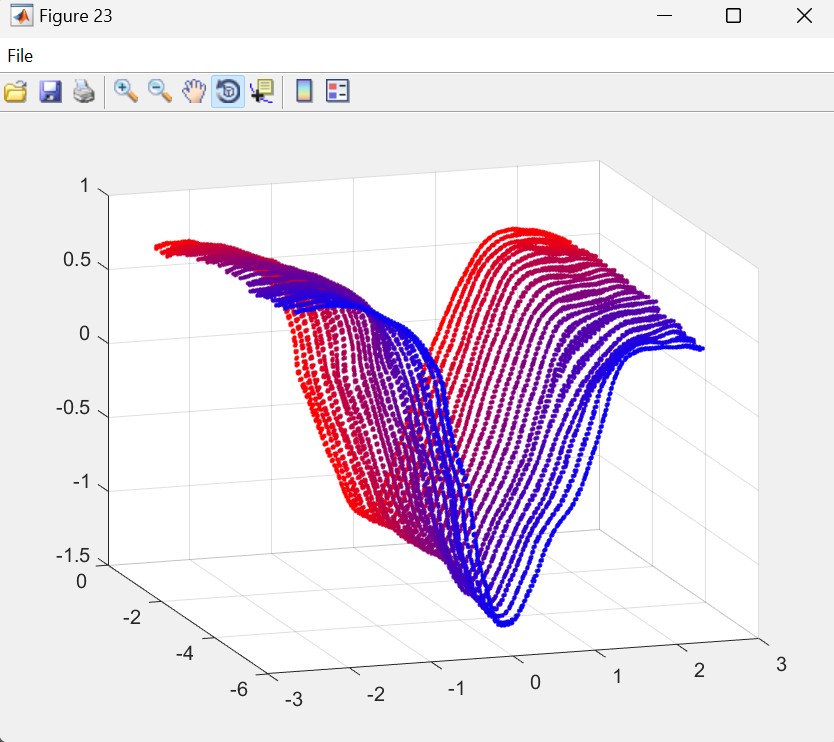Select the Pan hand tool
The width and height of the screenshot is (834, 742).
(x=194, y=92)
